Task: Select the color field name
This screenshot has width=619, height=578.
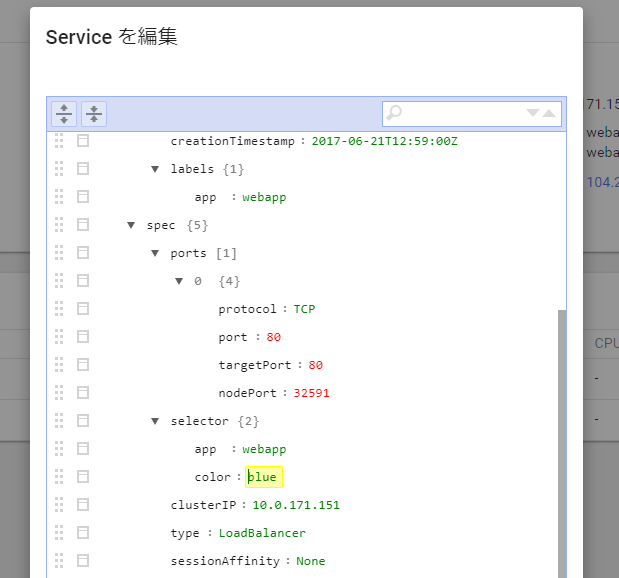Action: [x=212, y=477]
